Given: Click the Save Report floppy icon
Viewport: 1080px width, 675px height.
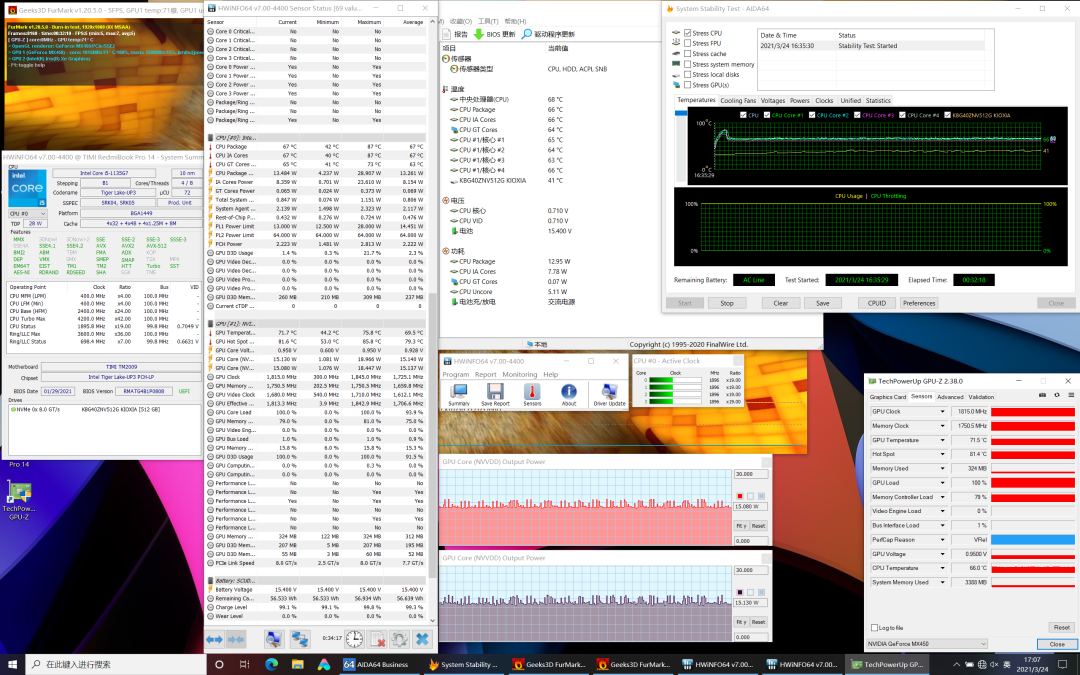Looking at the screenshot, I should [x=495, y=392].
